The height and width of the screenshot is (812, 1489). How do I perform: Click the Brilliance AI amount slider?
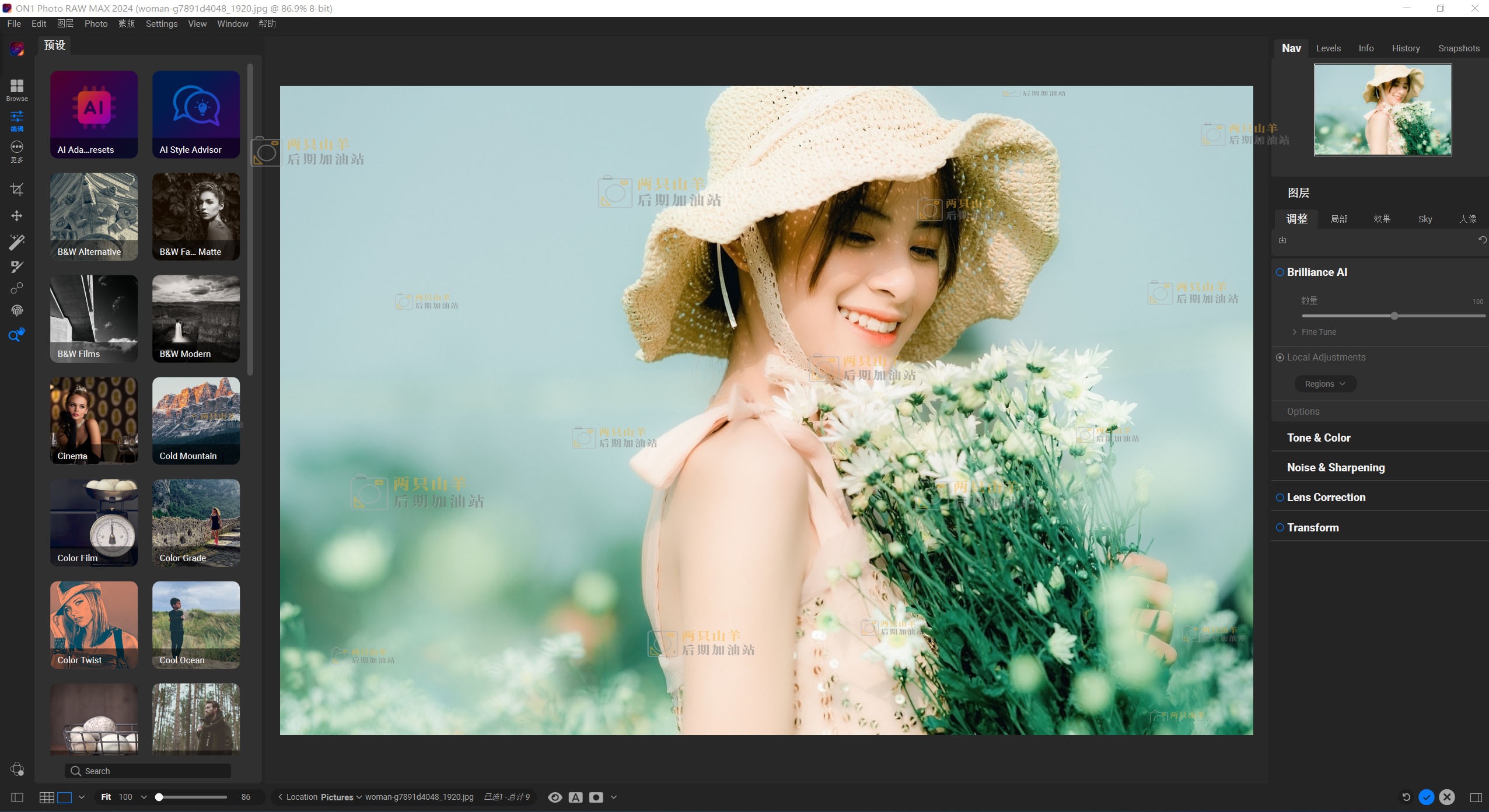[x=1393, y=316]
